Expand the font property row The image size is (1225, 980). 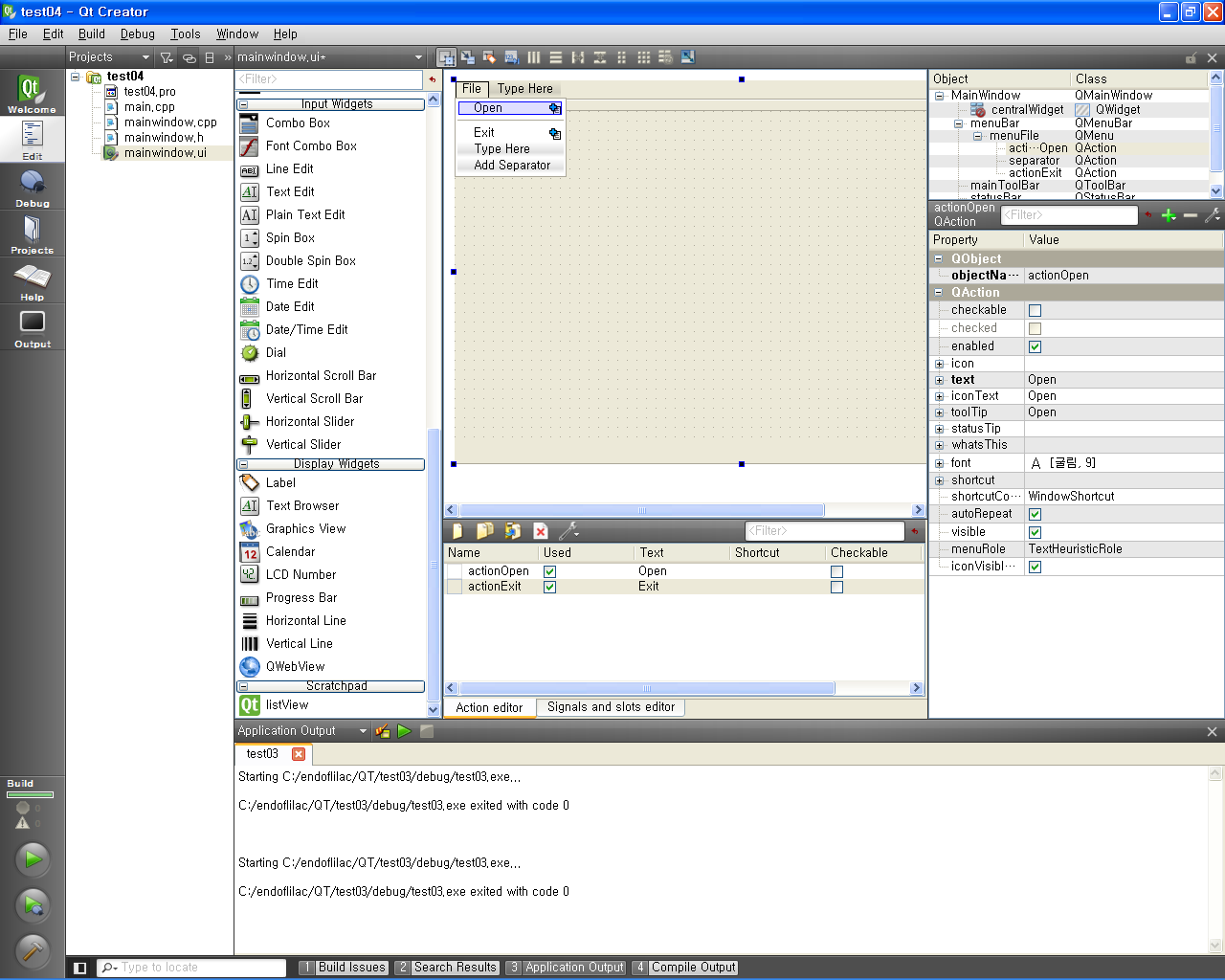pos(939,463)
